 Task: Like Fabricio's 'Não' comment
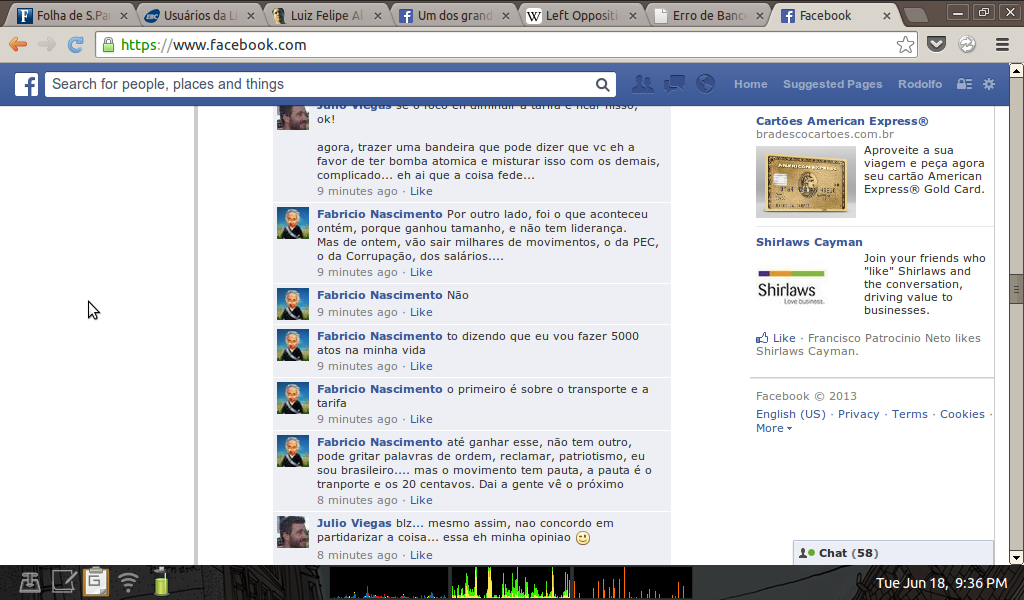tap(421, 312)
